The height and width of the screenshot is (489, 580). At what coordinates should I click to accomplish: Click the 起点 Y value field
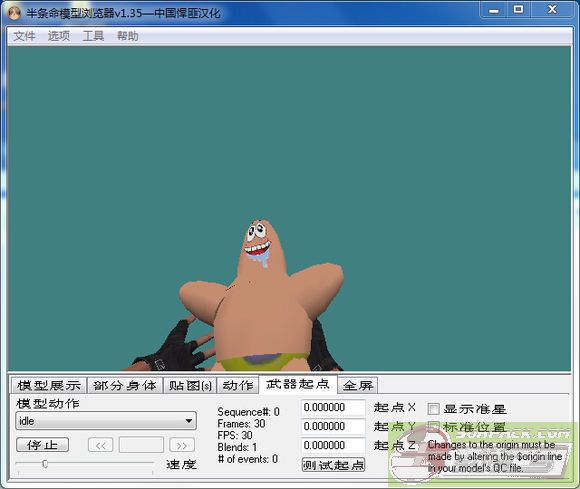pos(333,426)
